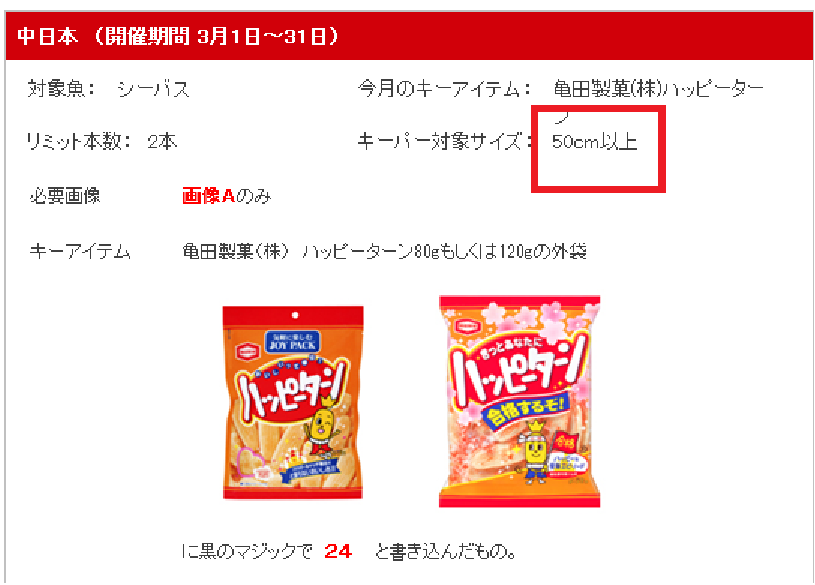This screenshot has width=815, height=585.
Task: Click the に黒のマジックで text
Action: tap(247, 551)
